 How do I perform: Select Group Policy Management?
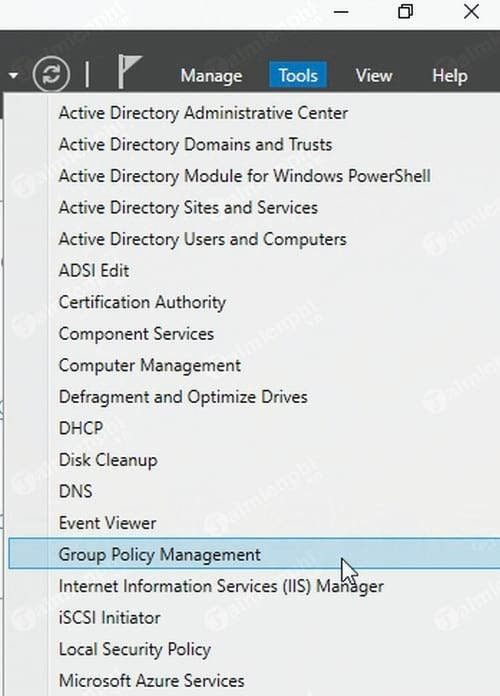point(254,554)
